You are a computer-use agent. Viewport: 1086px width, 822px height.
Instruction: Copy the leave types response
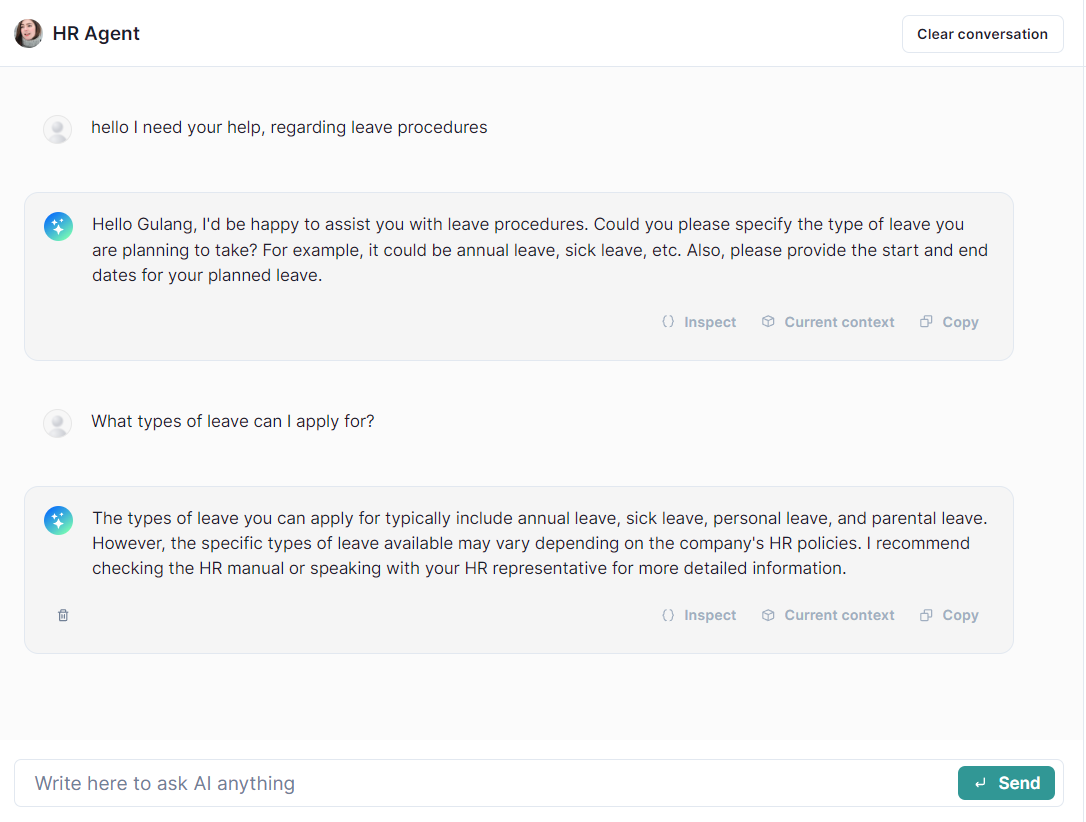point(949,616)
